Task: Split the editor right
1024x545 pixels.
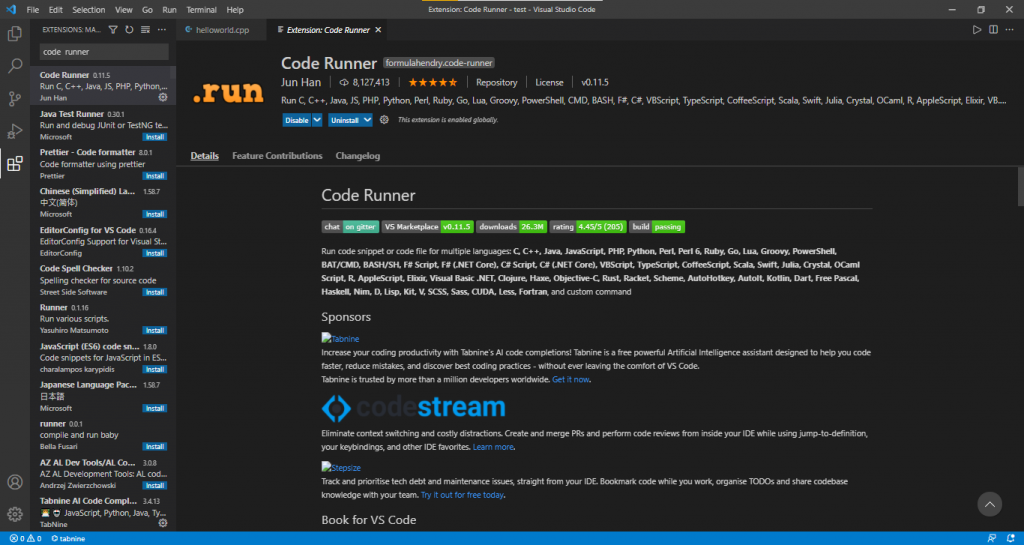Action: (993, 30)
